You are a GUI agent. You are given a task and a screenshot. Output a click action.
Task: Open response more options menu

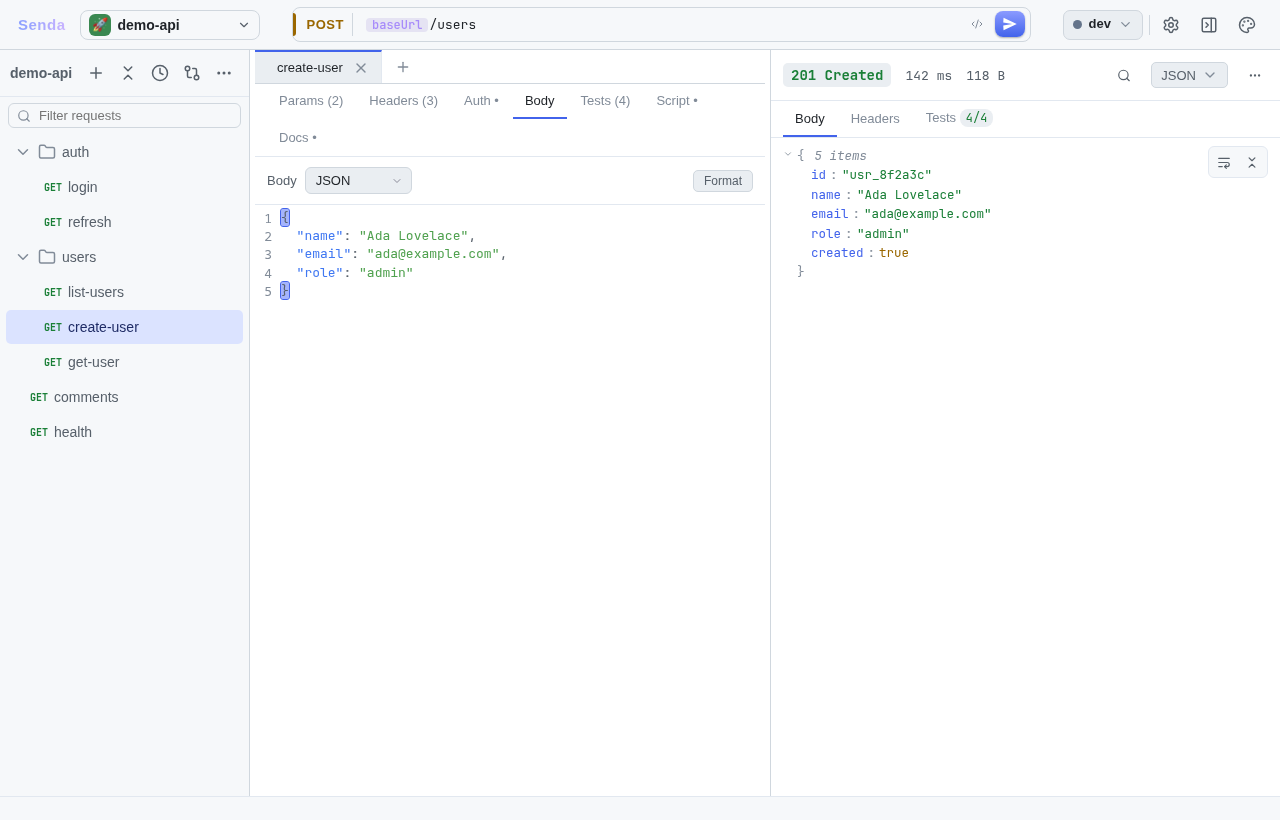(1255, 75)
